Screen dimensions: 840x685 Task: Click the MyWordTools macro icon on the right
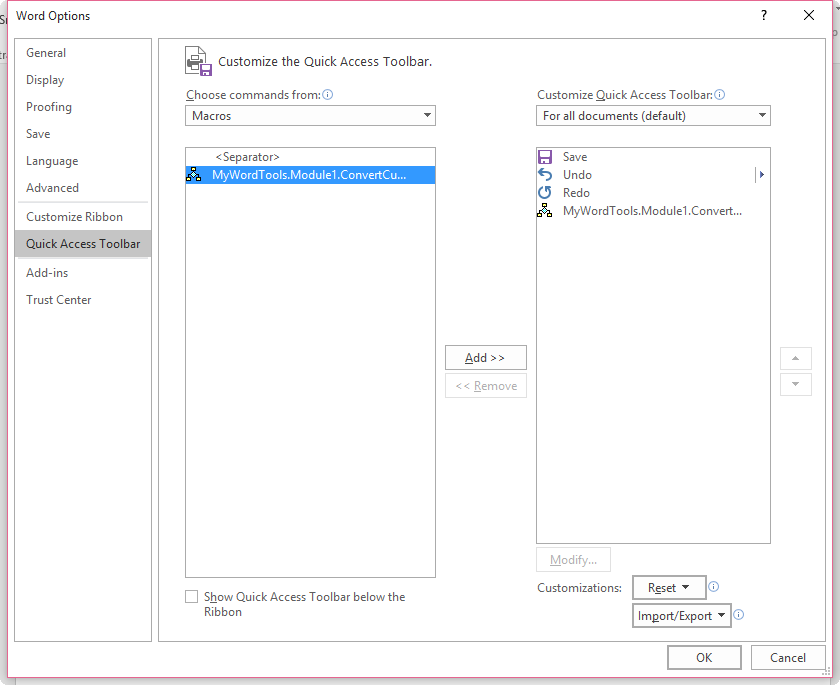coord(545,210)
